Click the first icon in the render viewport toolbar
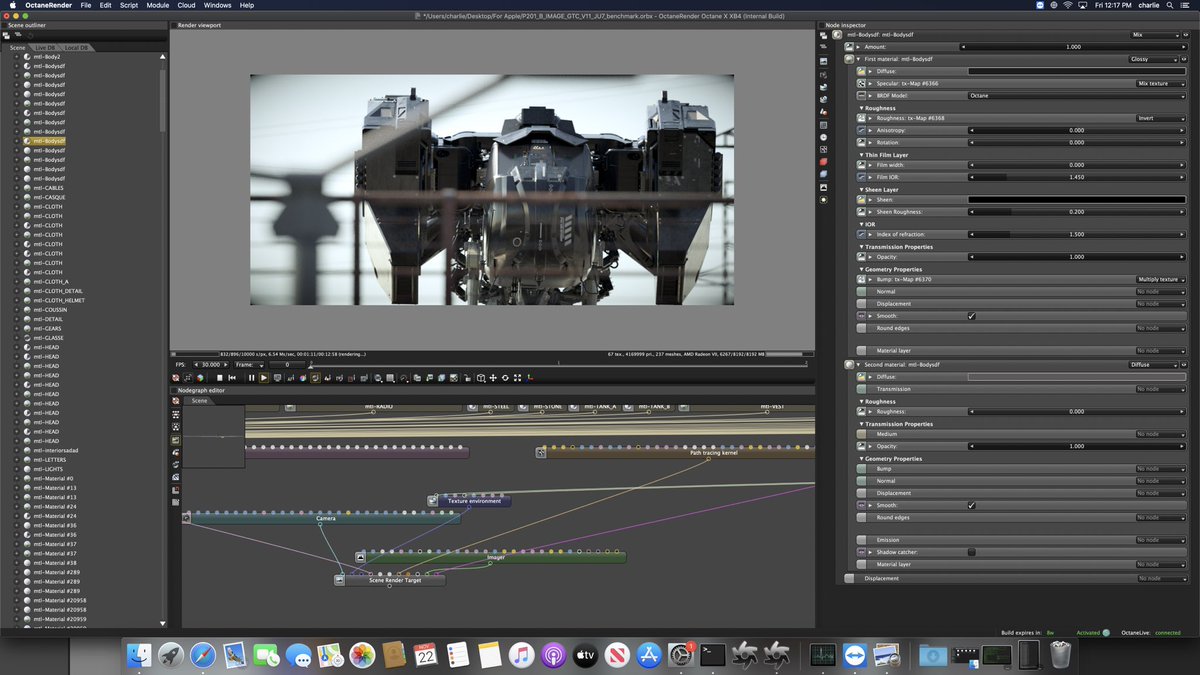The height and width of the screenshot is (675, 1200). [176, 378]
